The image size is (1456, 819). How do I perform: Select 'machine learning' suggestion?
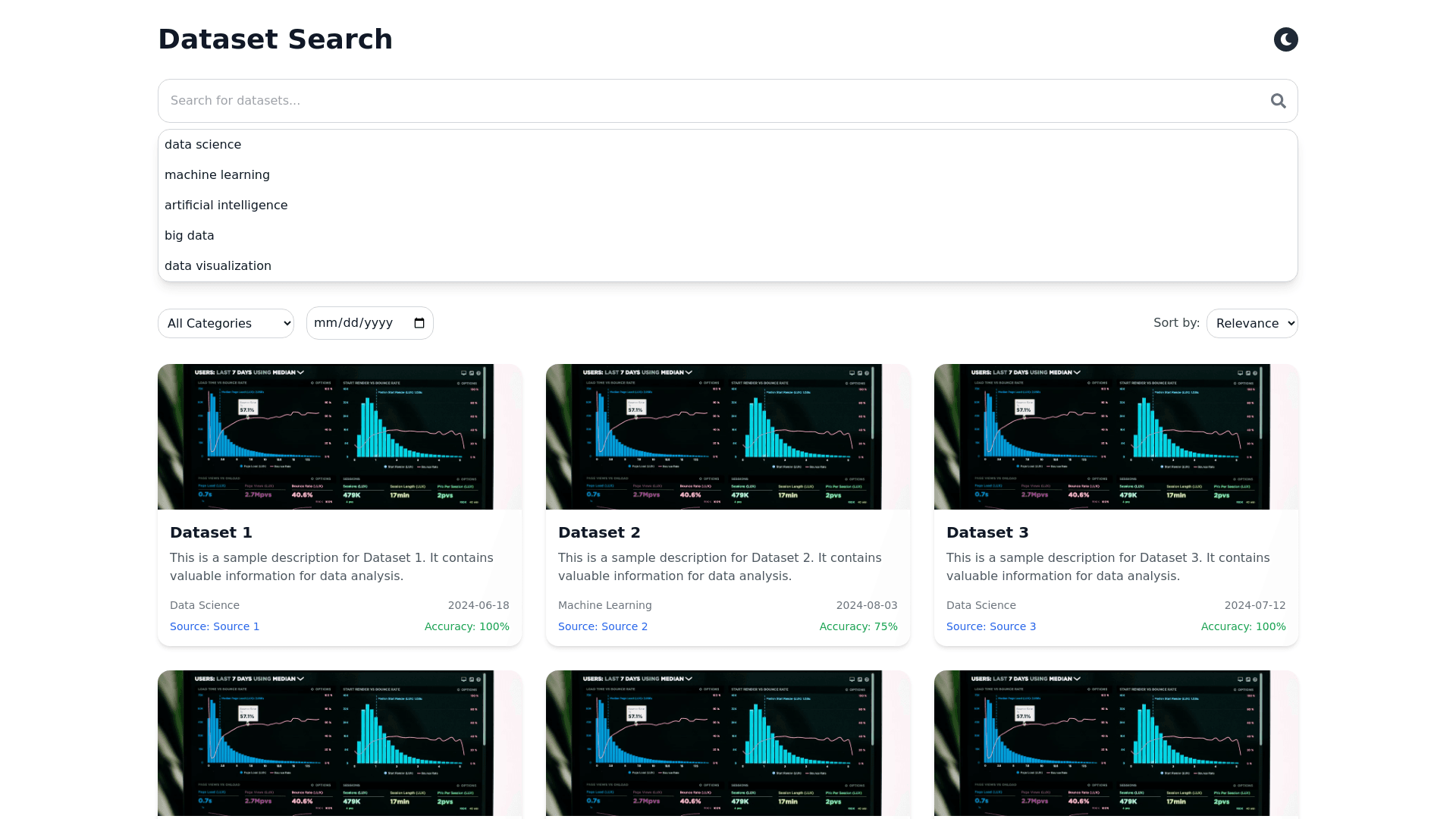point(217,175)
